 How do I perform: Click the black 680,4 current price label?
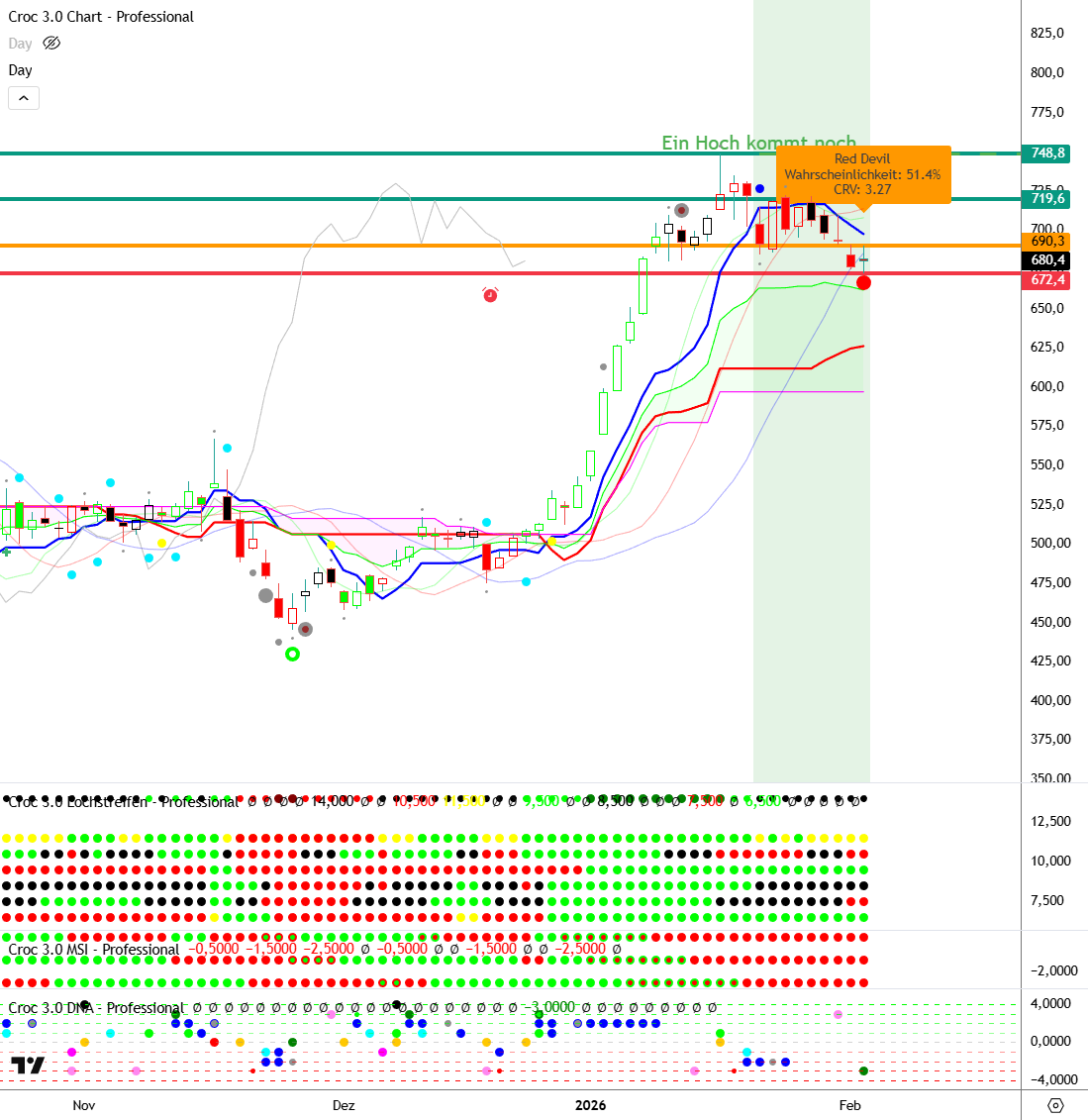click(x=1047, y=260)
